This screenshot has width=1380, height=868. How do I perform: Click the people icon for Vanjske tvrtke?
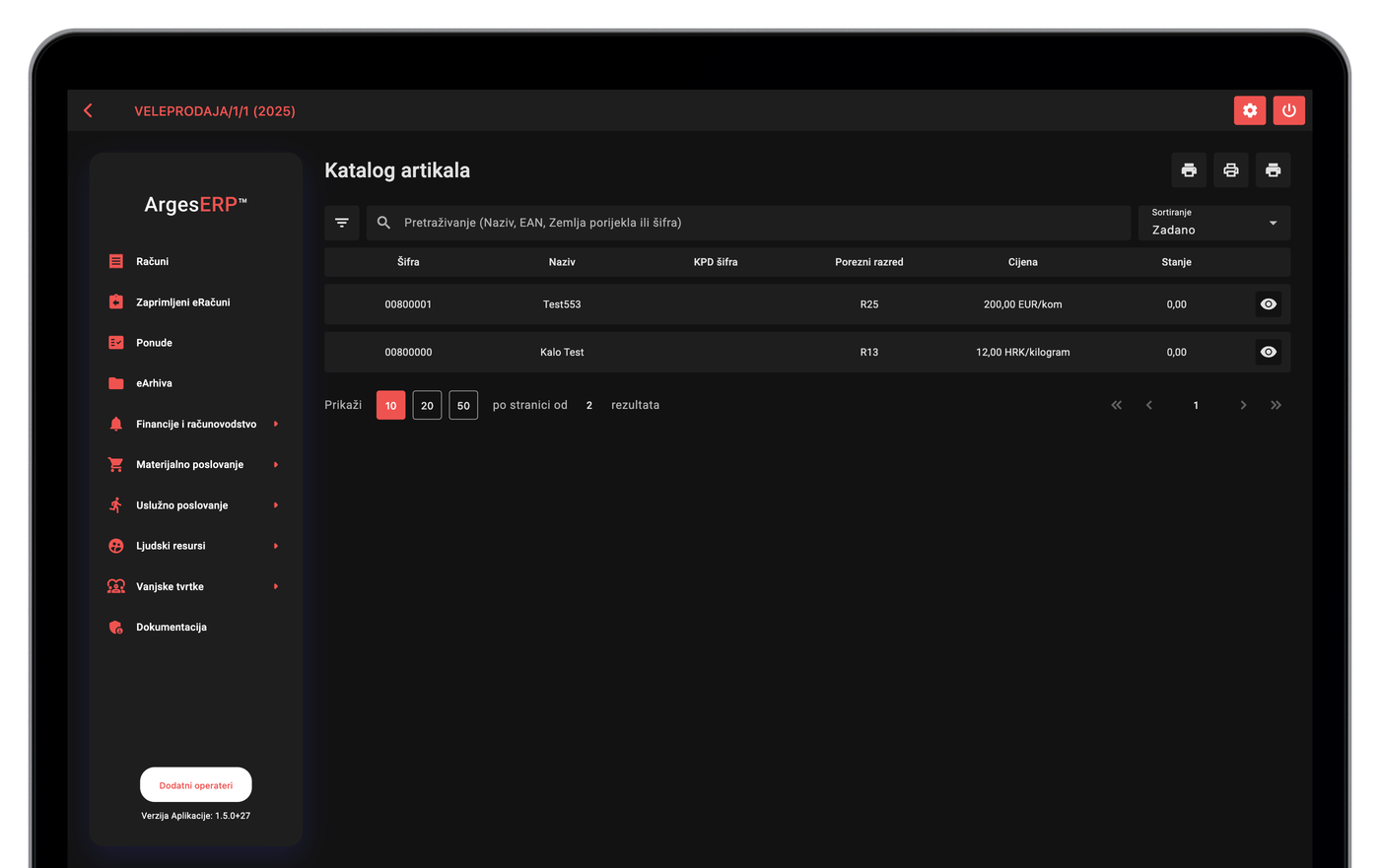tap(116, 586)
